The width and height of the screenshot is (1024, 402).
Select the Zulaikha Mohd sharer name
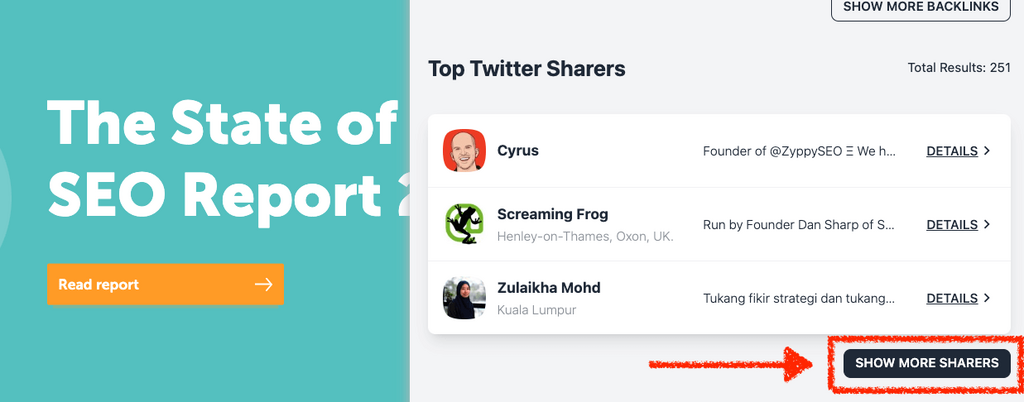coord(549,288)
